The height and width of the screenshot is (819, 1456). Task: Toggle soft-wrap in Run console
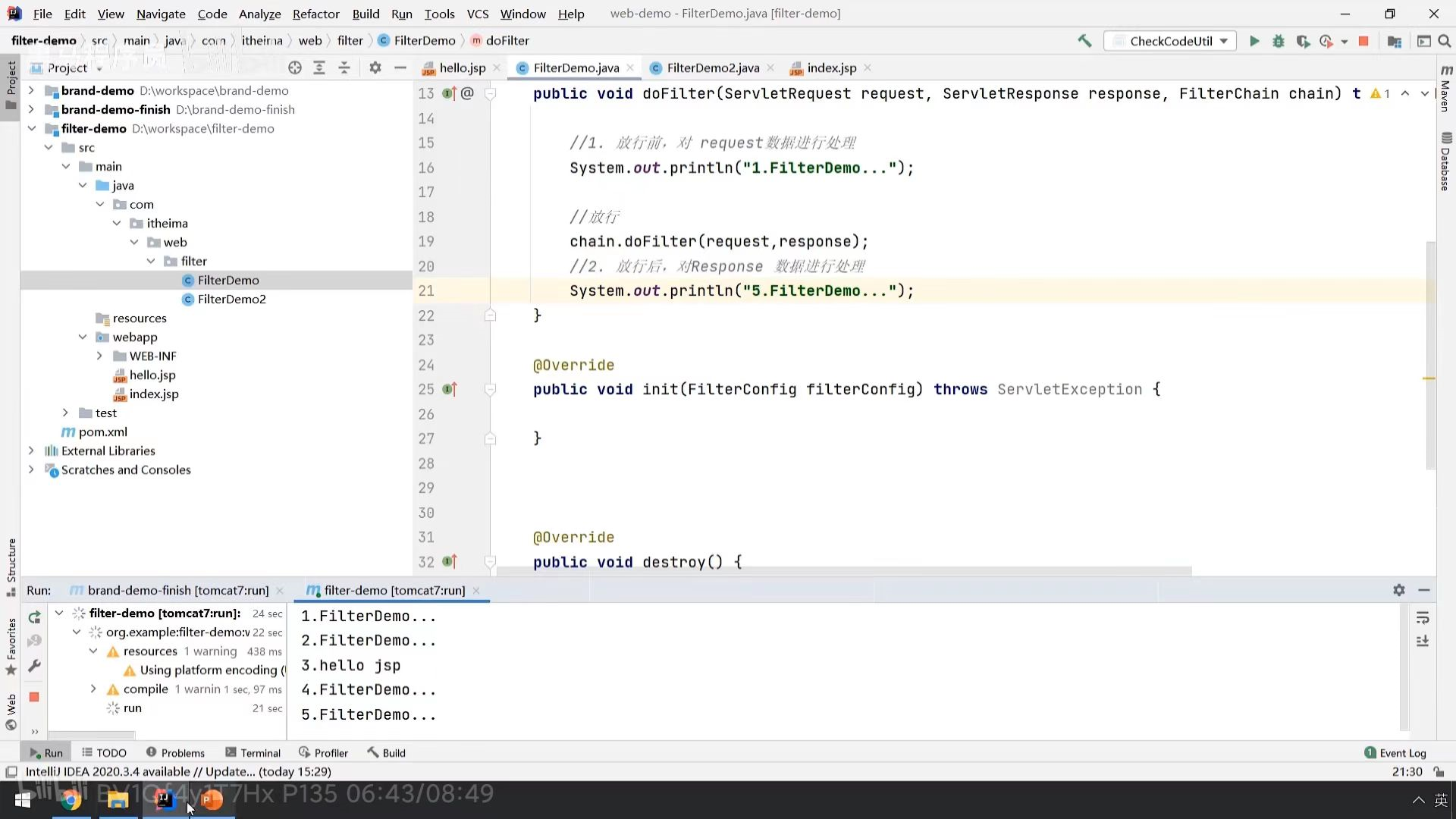coord(1423,617)
